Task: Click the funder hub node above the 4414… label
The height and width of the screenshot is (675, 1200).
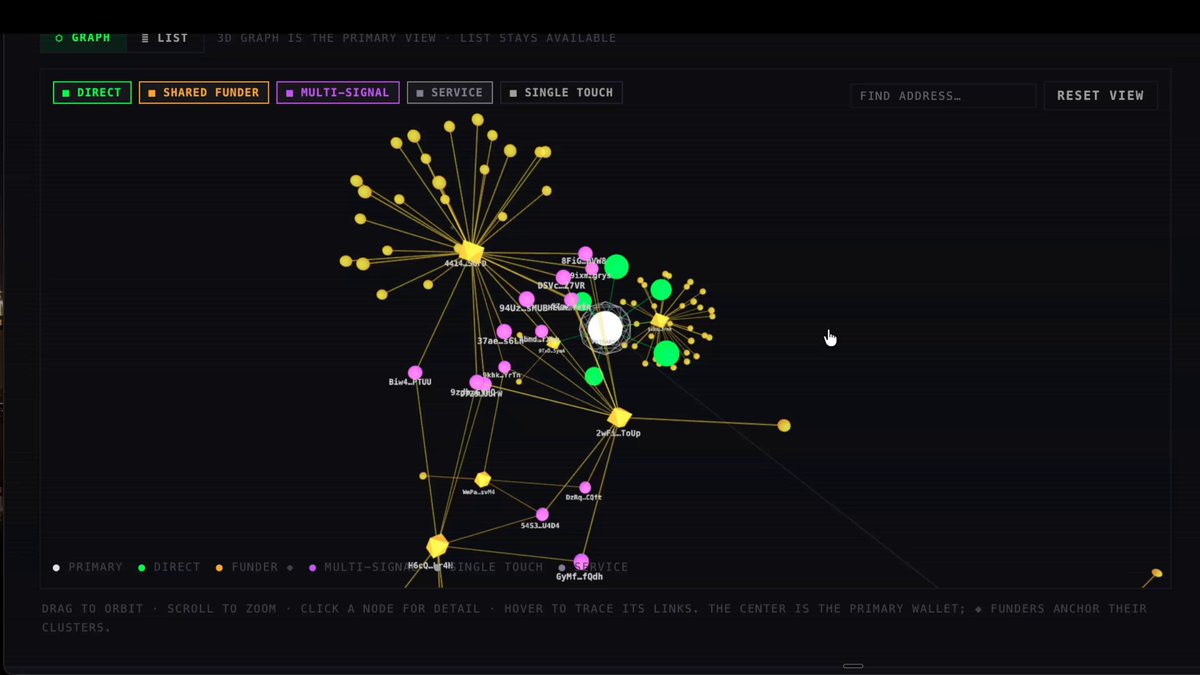Action: (x=471, y=251)
